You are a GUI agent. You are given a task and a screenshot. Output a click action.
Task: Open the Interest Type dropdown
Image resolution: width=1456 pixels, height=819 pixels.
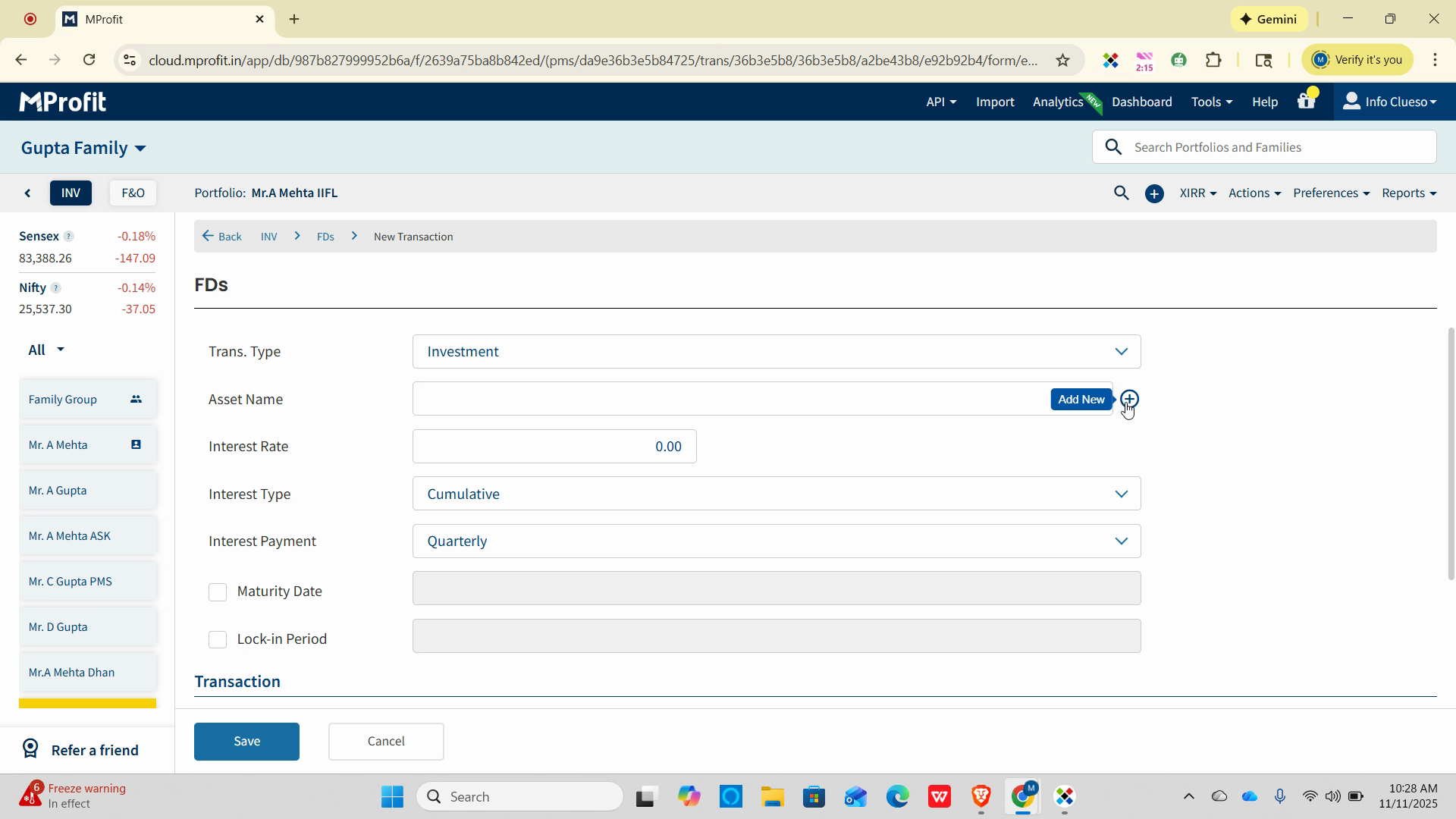pos(776,494)
